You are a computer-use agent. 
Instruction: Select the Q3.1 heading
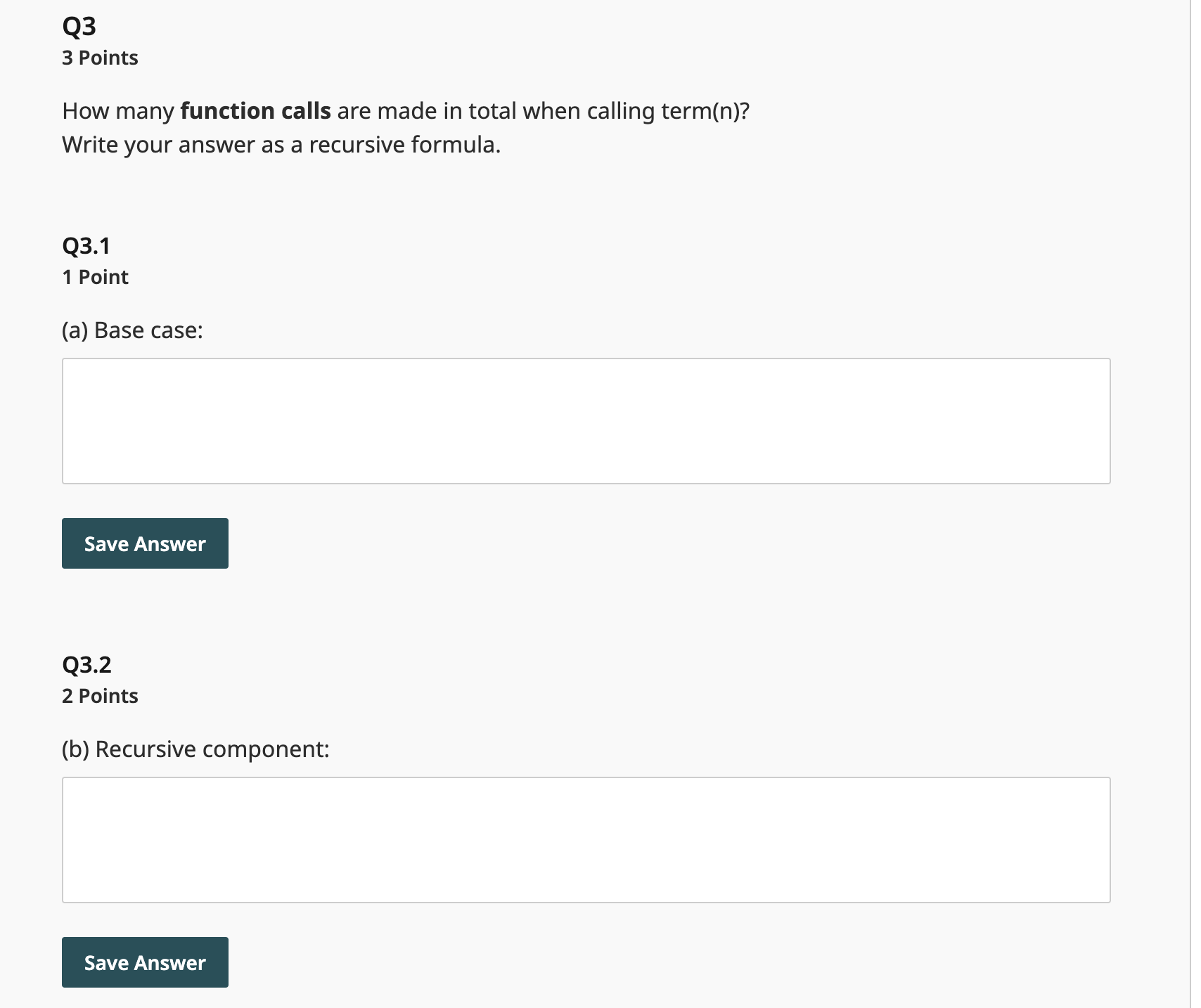coord(86,245)
